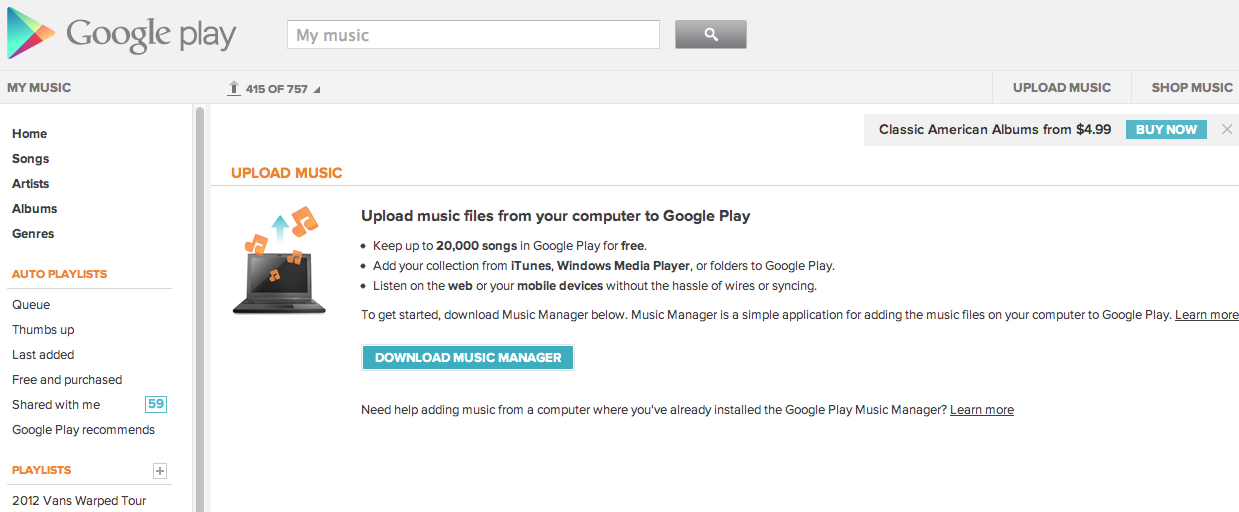Viewport: 1239px width, 512px height.
Task: Open Artists in the sidebar
Action: (31, 184)
